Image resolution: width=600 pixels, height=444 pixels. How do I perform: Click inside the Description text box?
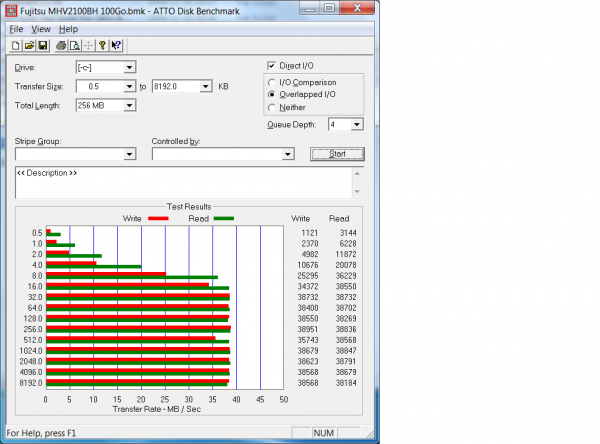coord(184,183)
